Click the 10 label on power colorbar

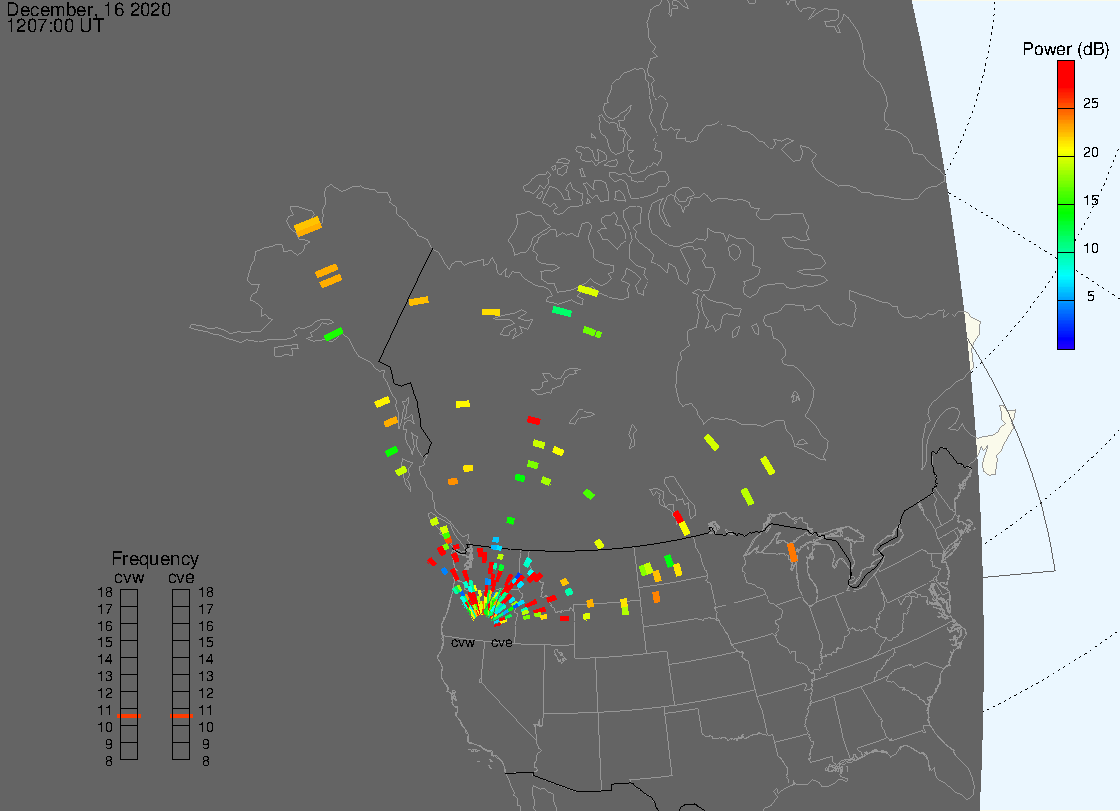(1090, 249)
